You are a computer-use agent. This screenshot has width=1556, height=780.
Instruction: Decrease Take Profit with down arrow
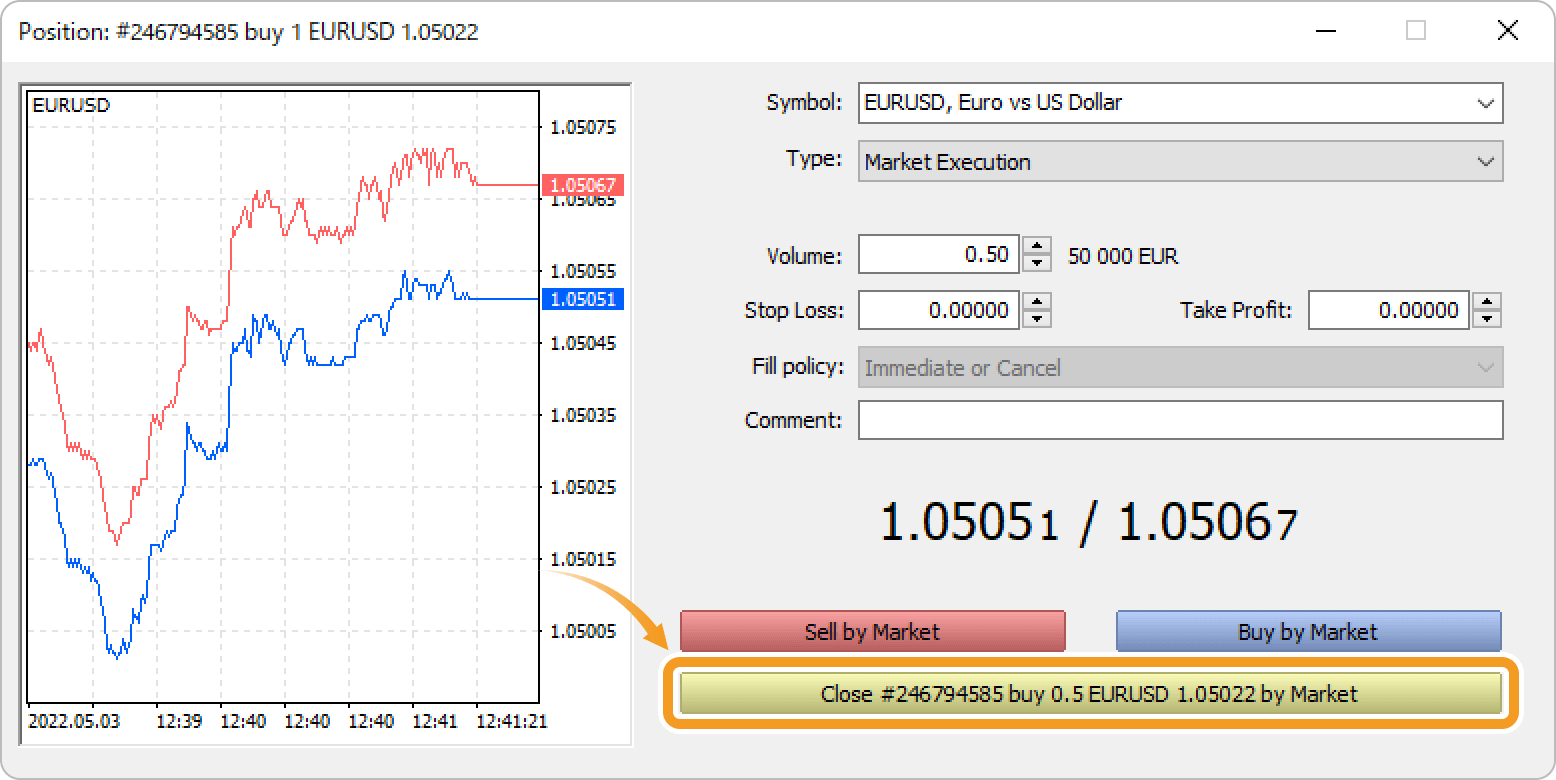(1488, 319)
